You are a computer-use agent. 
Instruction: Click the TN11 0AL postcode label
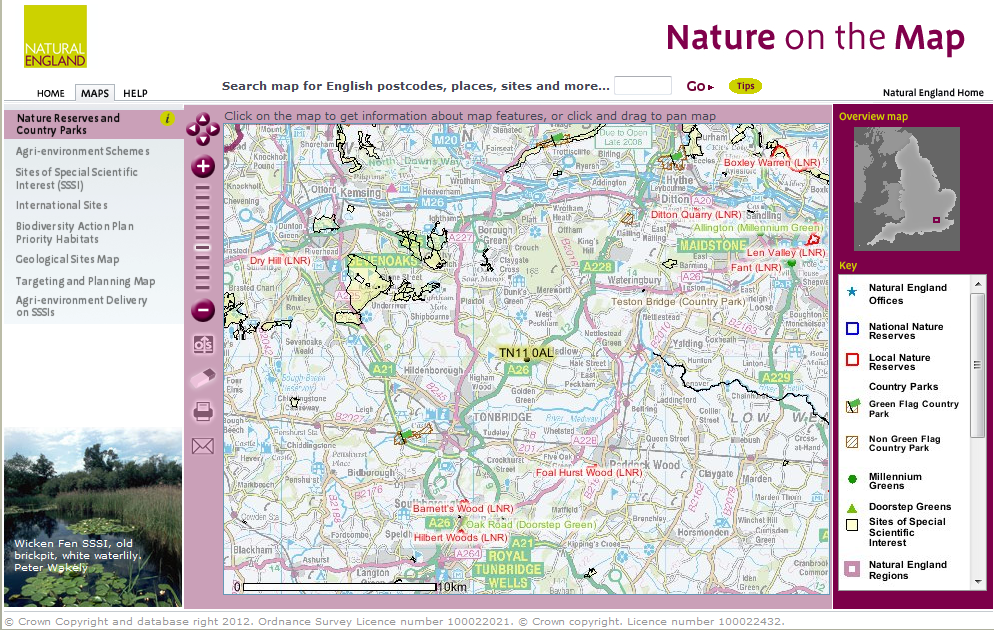tap(526, 353)
